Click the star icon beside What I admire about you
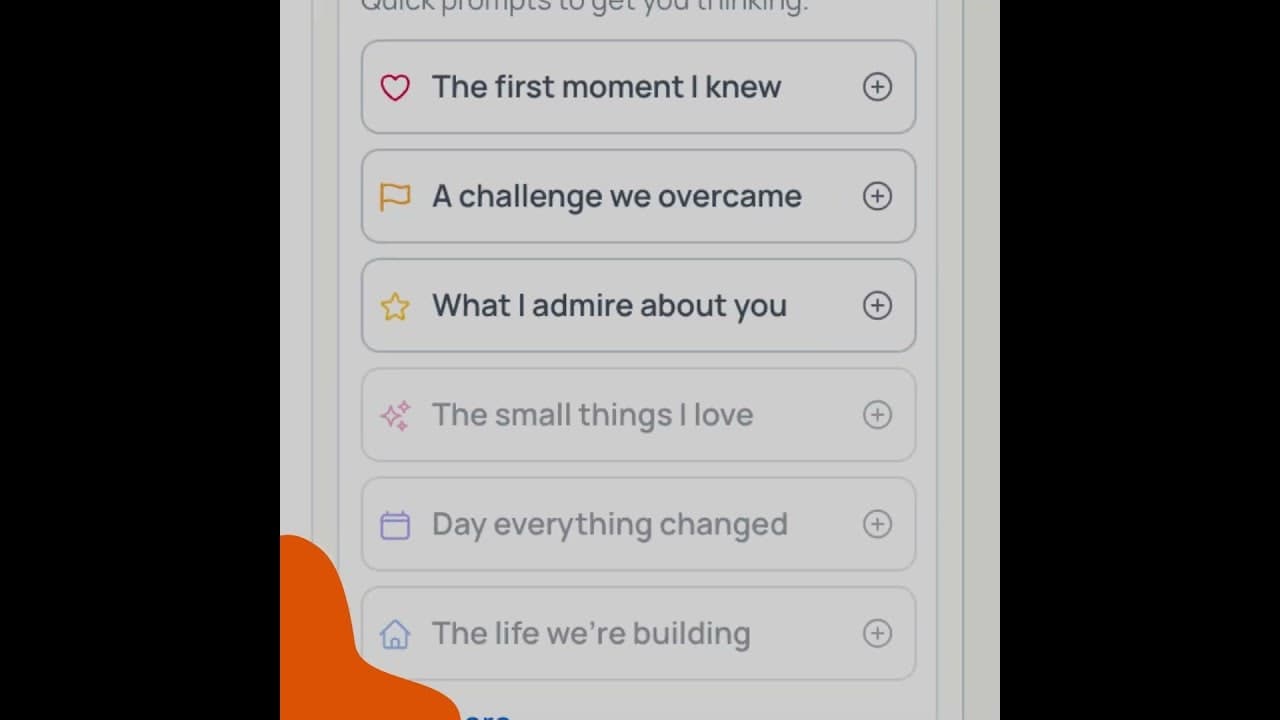 pos(395,306)
